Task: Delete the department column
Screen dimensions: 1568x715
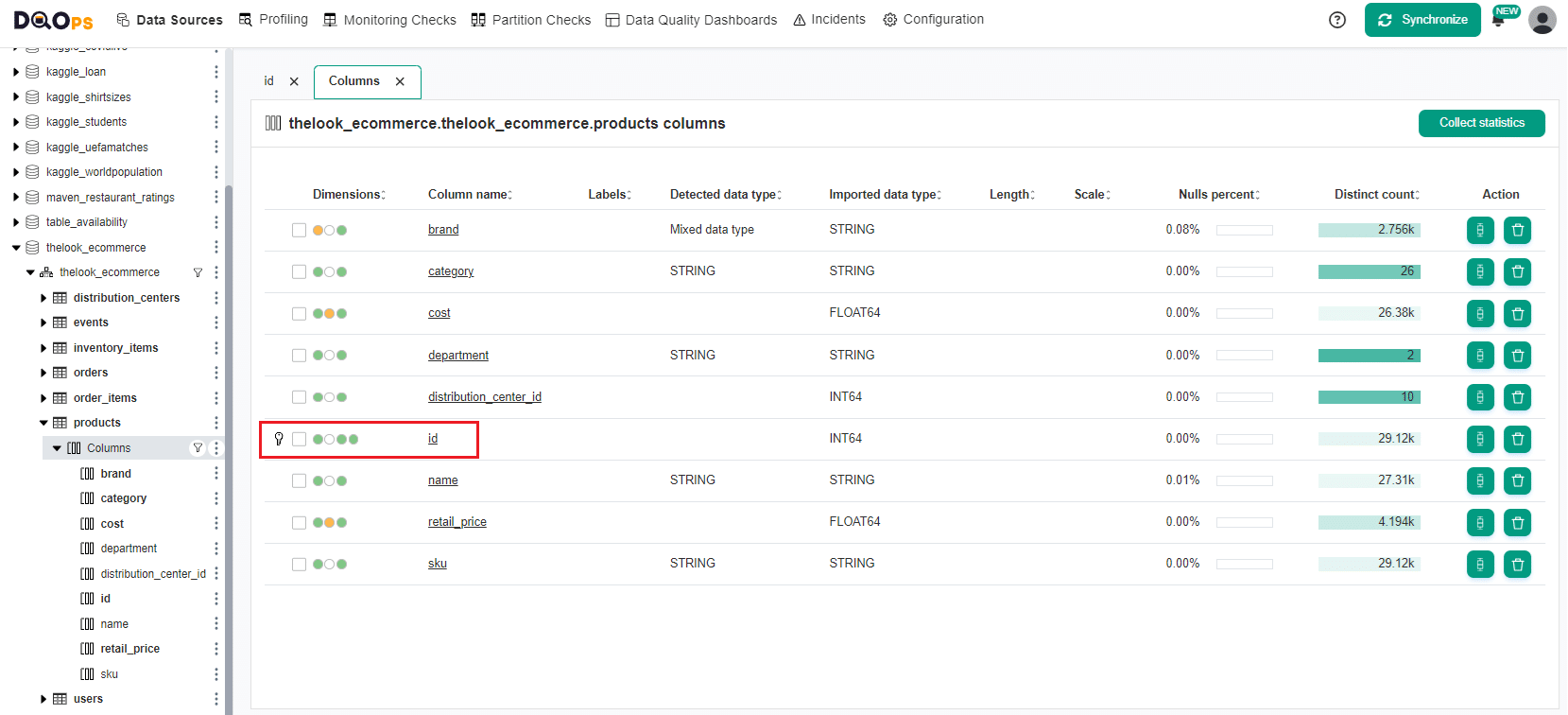Action: point(1517,355)
